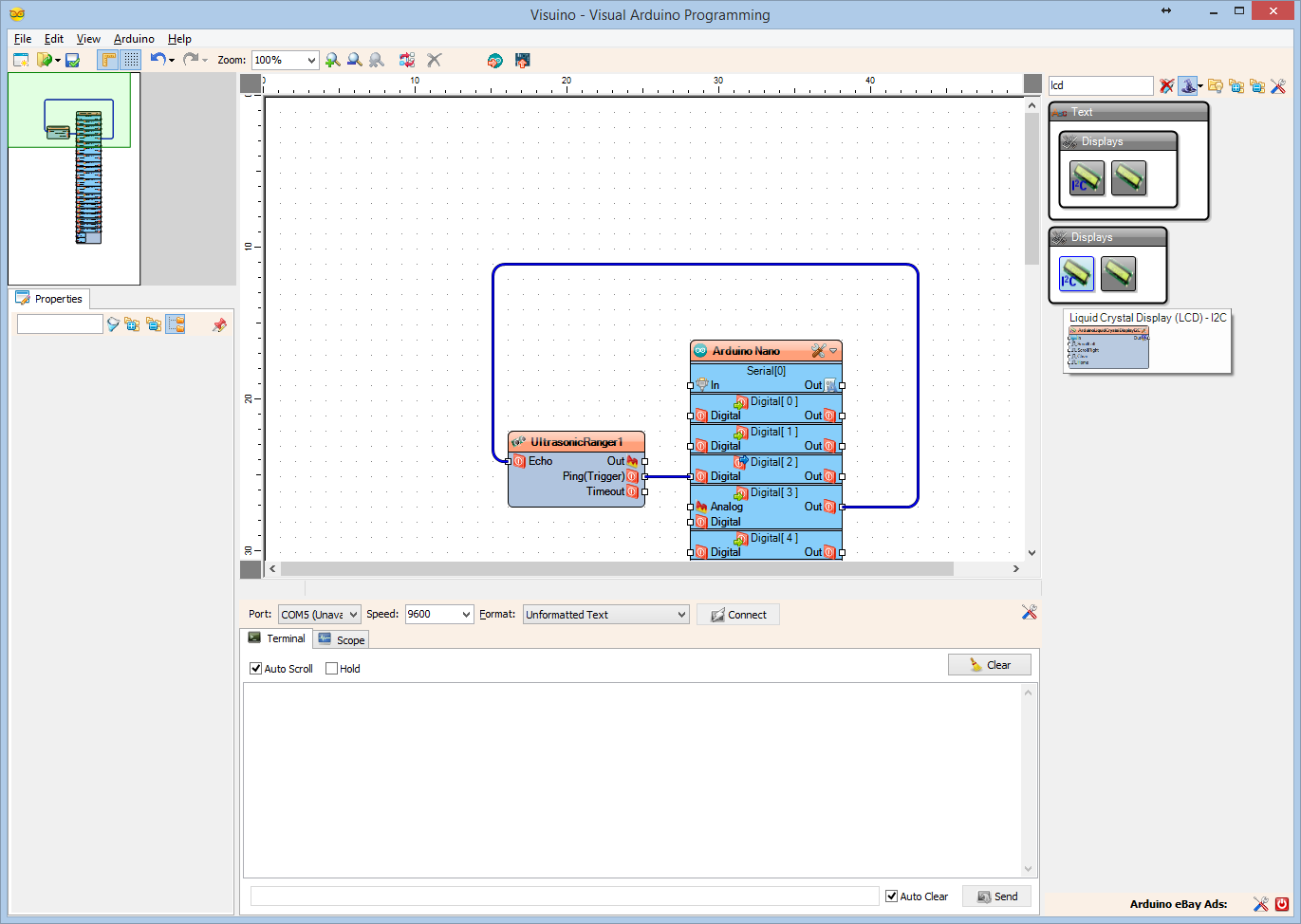This screenshot has height=924, width=1301.
Task: Uncheck the Auto Scroll checkbox
Action: (x=255, y=669)
